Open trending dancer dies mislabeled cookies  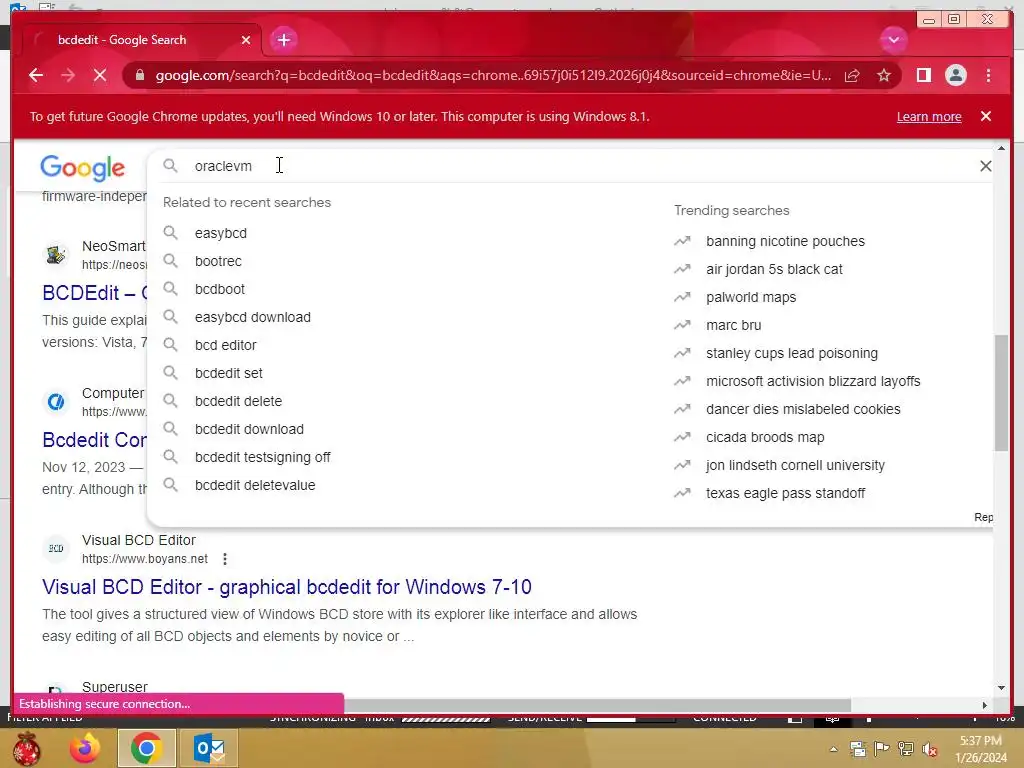tap(803, 409)
